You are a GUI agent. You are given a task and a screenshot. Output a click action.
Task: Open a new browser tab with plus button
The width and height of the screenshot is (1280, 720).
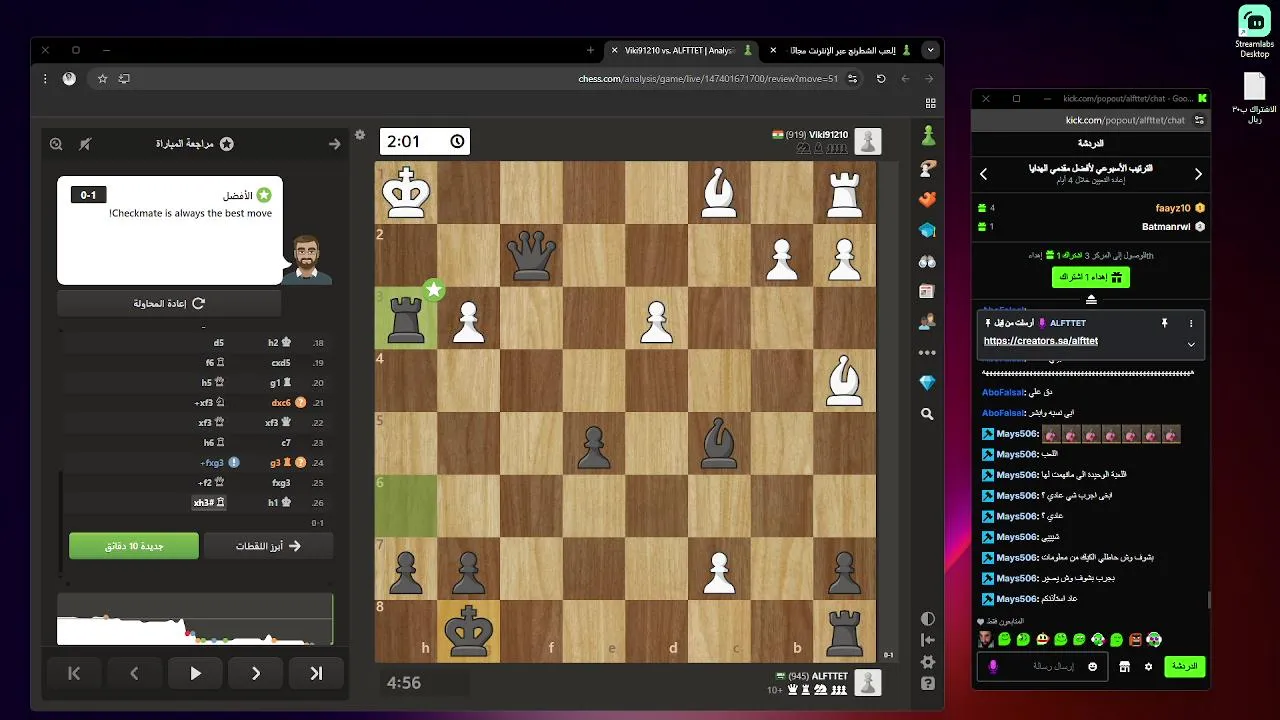click(x=590, y=50)
